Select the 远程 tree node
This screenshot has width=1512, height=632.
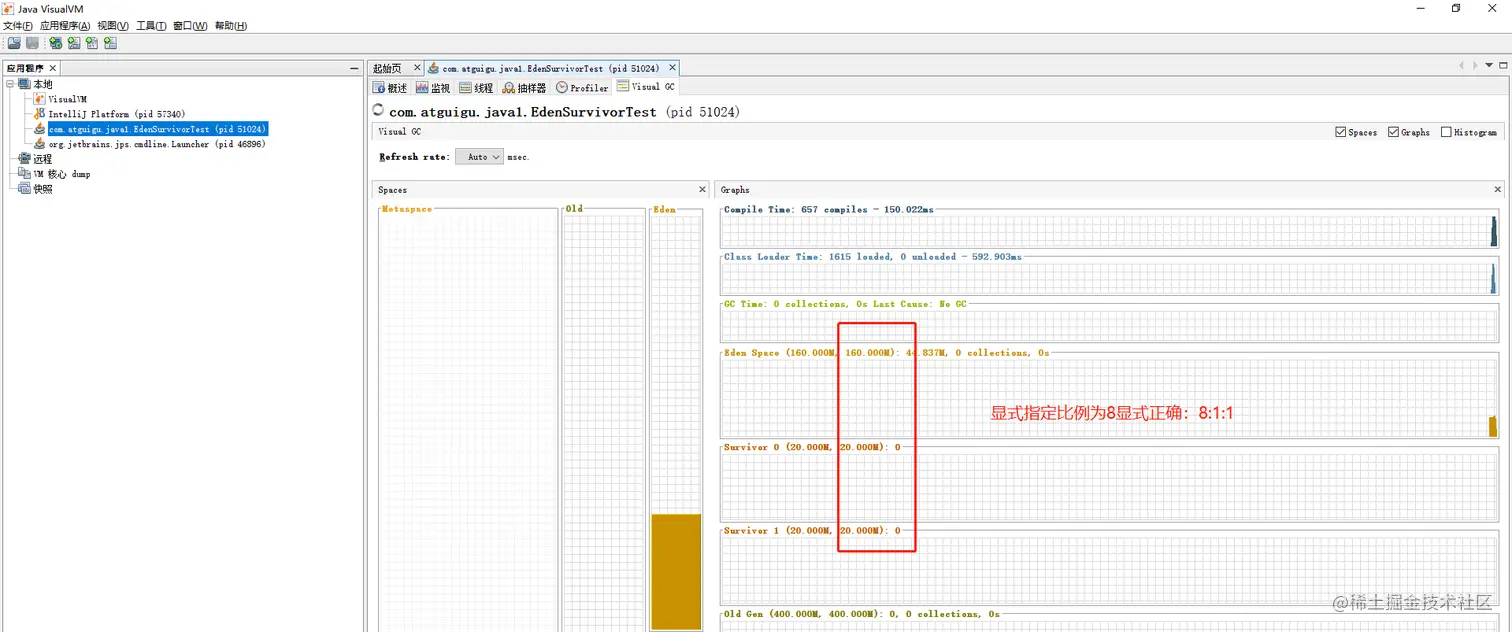[x=42, y=159]
